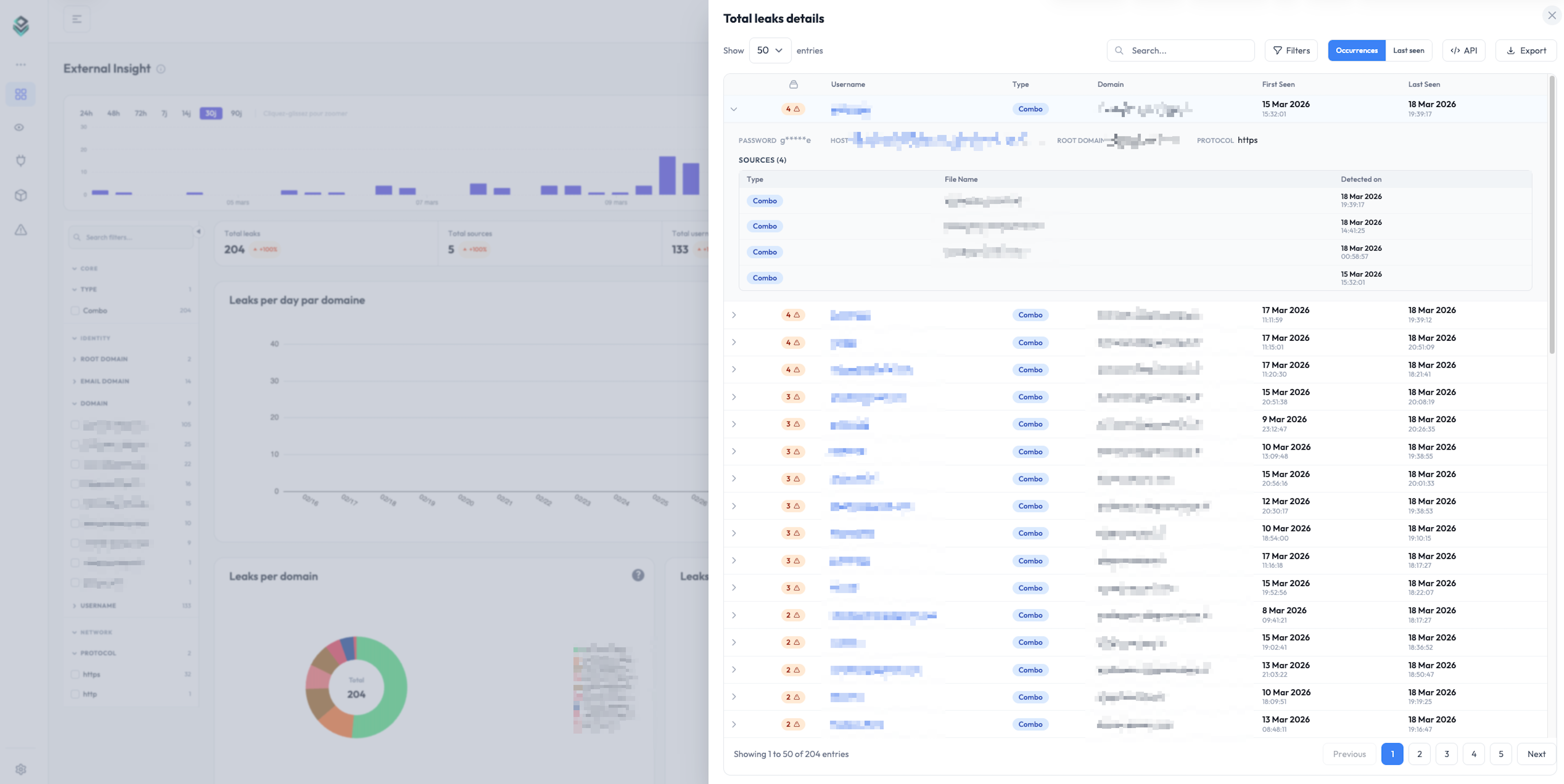This screenshot has height=784, width=1564.
Task: Click the Search field in the modal
Action: 1180,50
